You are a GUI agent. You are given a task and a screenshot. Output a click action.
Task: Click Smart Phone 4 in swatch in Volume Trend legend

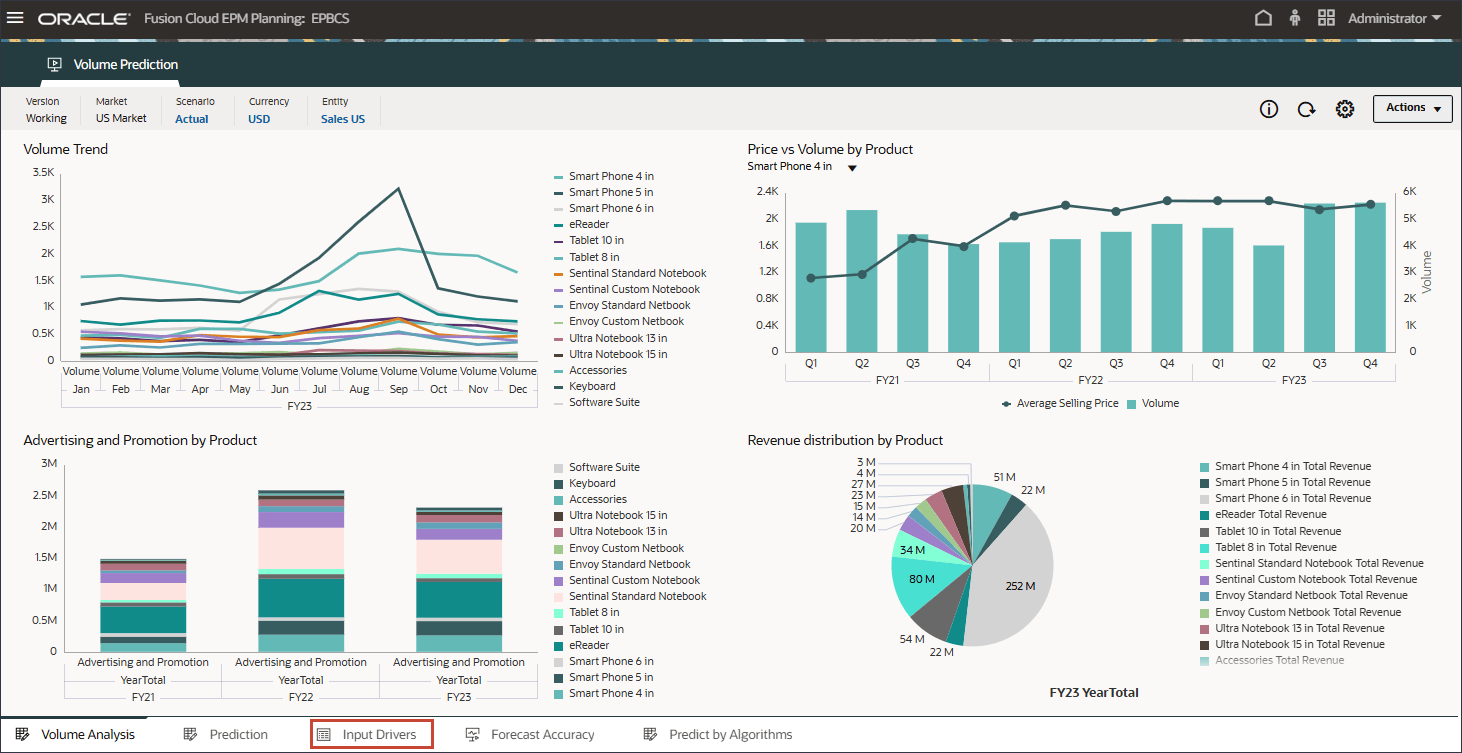coord(559,177)
